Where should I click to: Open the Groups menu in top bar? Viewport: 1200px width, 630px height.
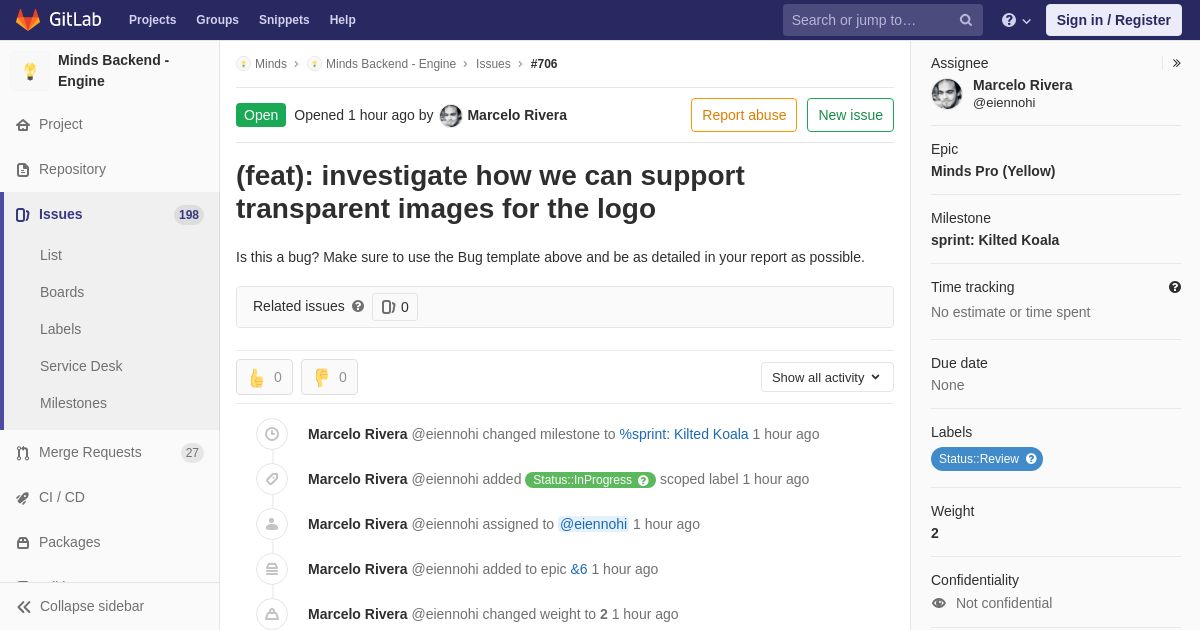tap(217, 20)
